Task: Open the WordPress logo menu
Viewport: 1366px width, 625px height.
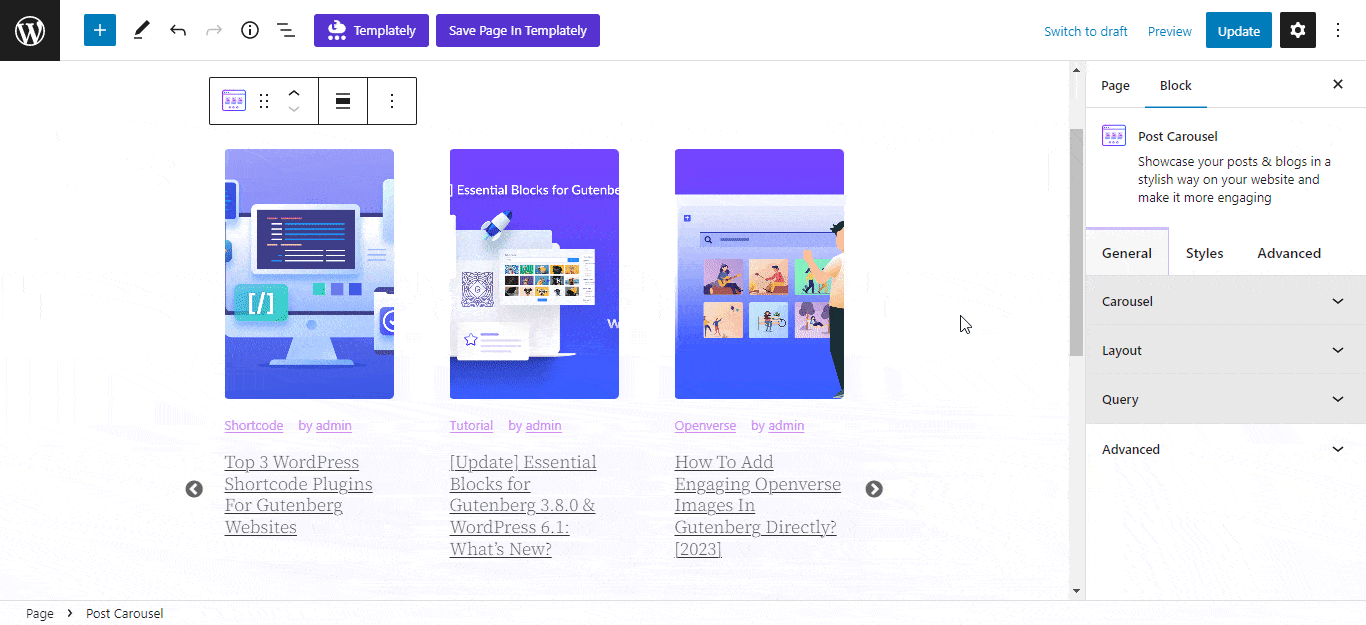Action: 30,30
